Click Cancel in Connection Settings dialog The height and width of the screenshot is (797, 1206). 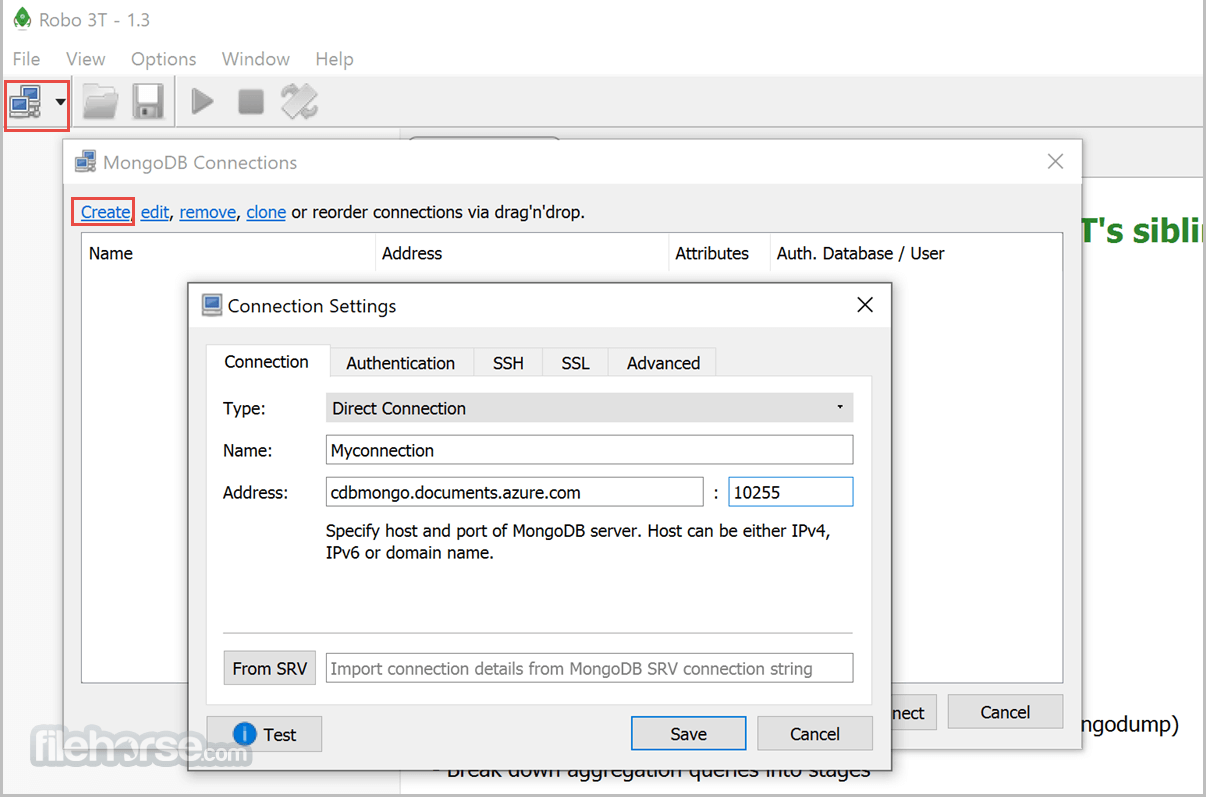[x=815, y=733]
